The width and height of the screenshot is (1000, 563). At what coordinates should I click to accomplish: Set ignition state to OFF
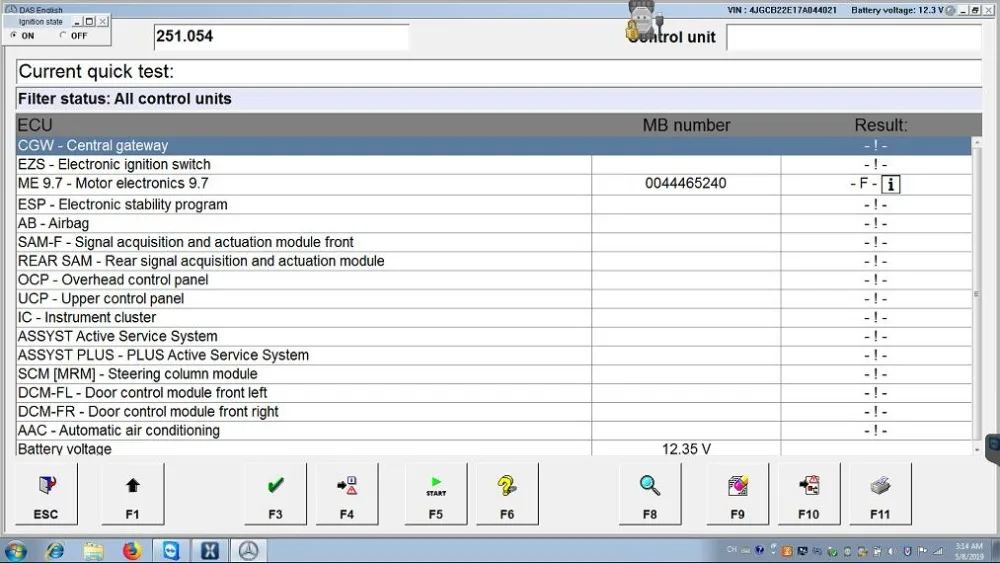coord(62,36)
